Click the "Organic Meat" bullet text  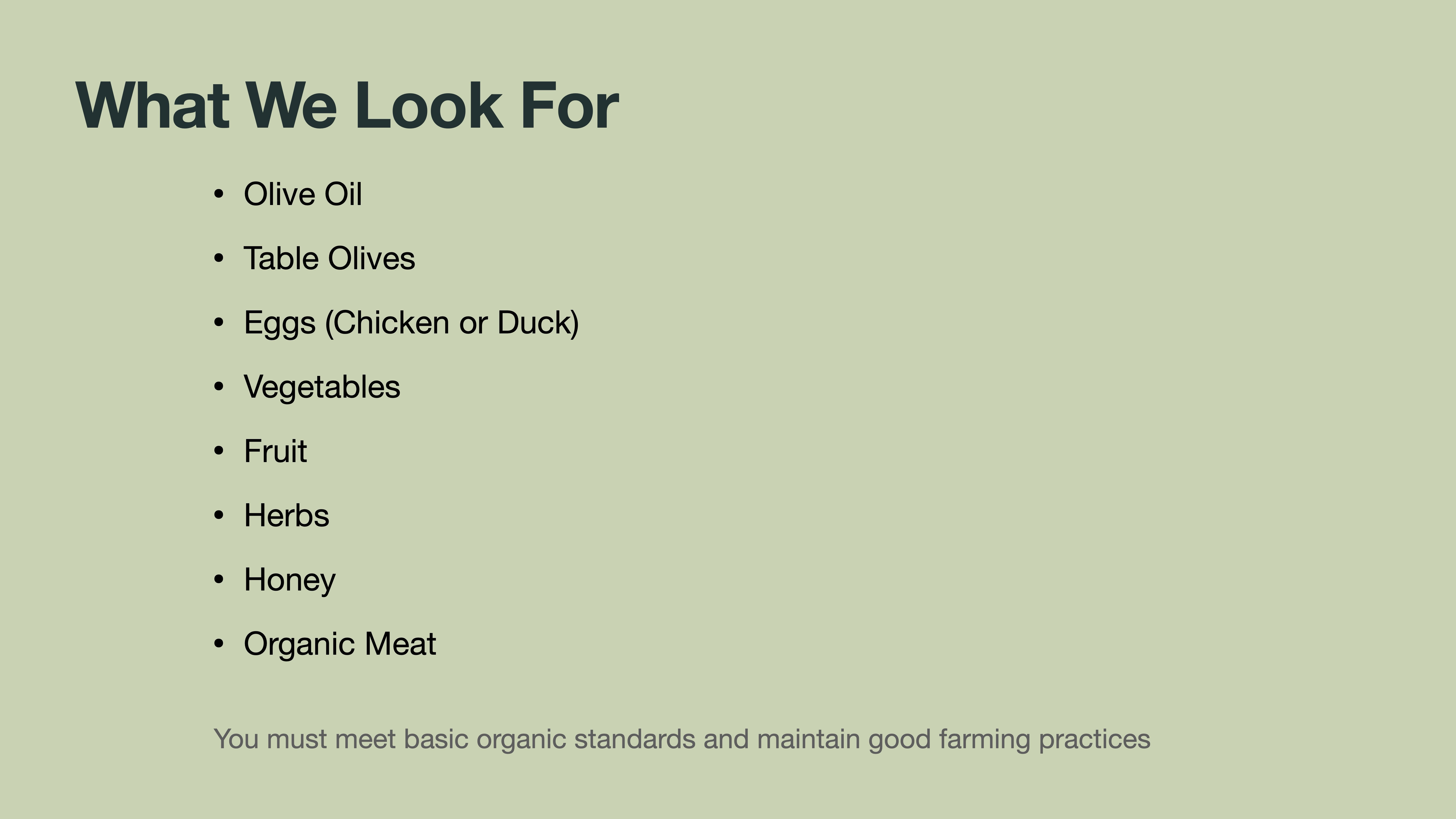340,644
